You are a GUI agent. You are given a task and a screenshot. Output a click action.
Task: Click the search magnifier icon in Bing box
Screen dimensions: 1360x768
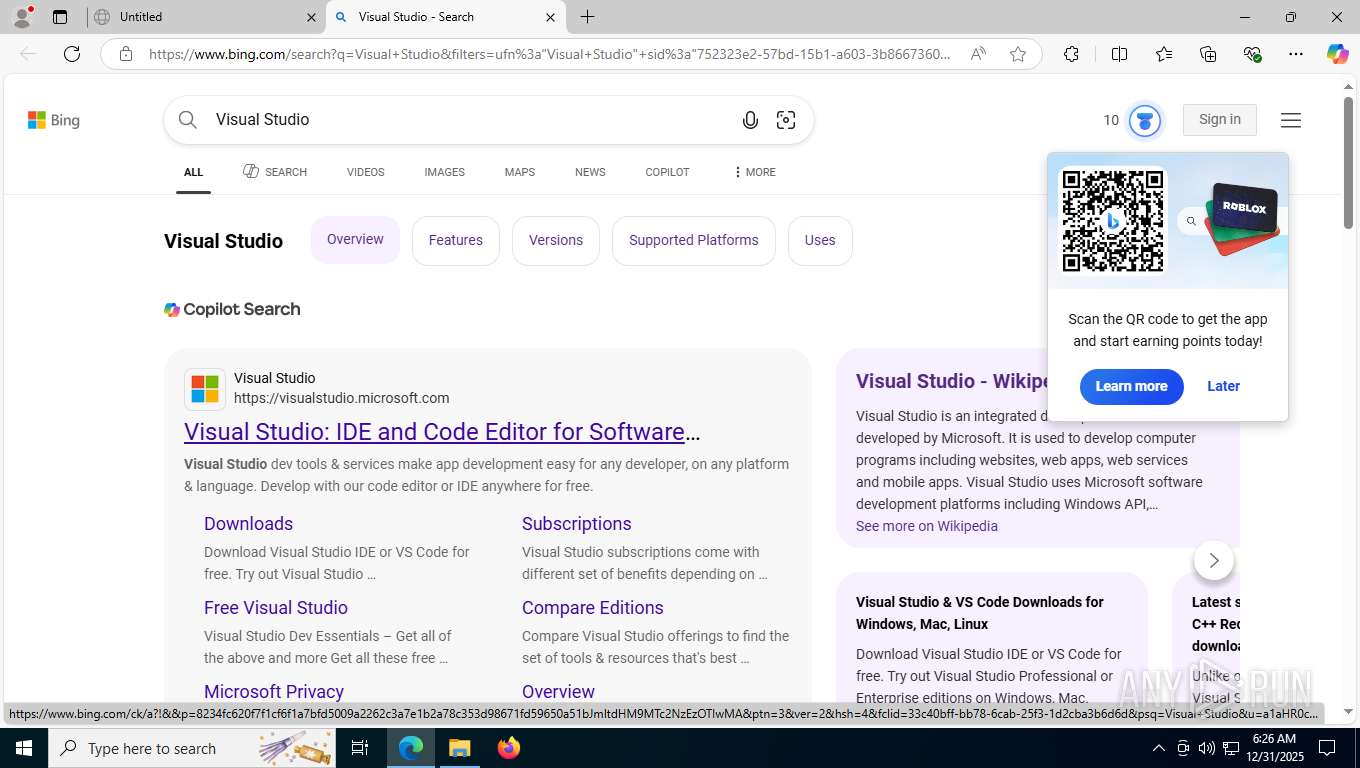coord(188,120)
